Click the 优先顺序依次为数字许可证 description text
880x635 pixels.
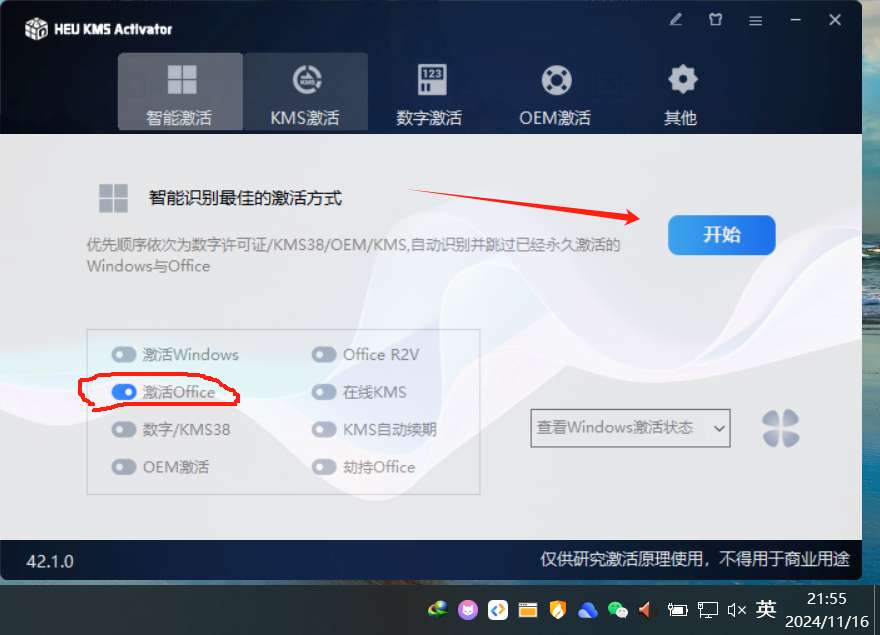click(x=354, y=255)
